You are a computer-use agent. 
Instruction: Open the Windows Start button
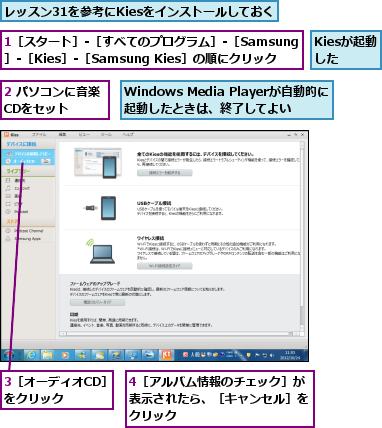pyautogui.click(x=8, y=355)
